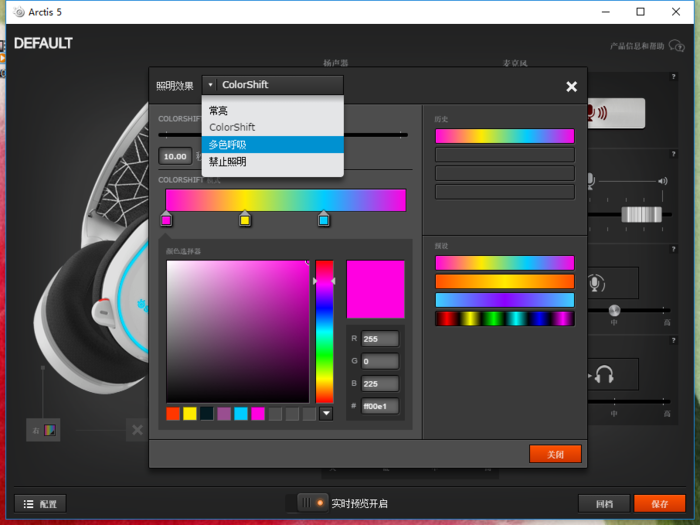Click the top-right question mark help
This screenshot has height=525, width=700.
click(674, 77)
